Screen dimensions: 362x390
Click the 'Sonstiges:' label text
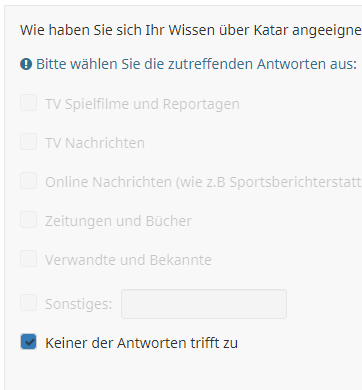click(x=79, y=304)
